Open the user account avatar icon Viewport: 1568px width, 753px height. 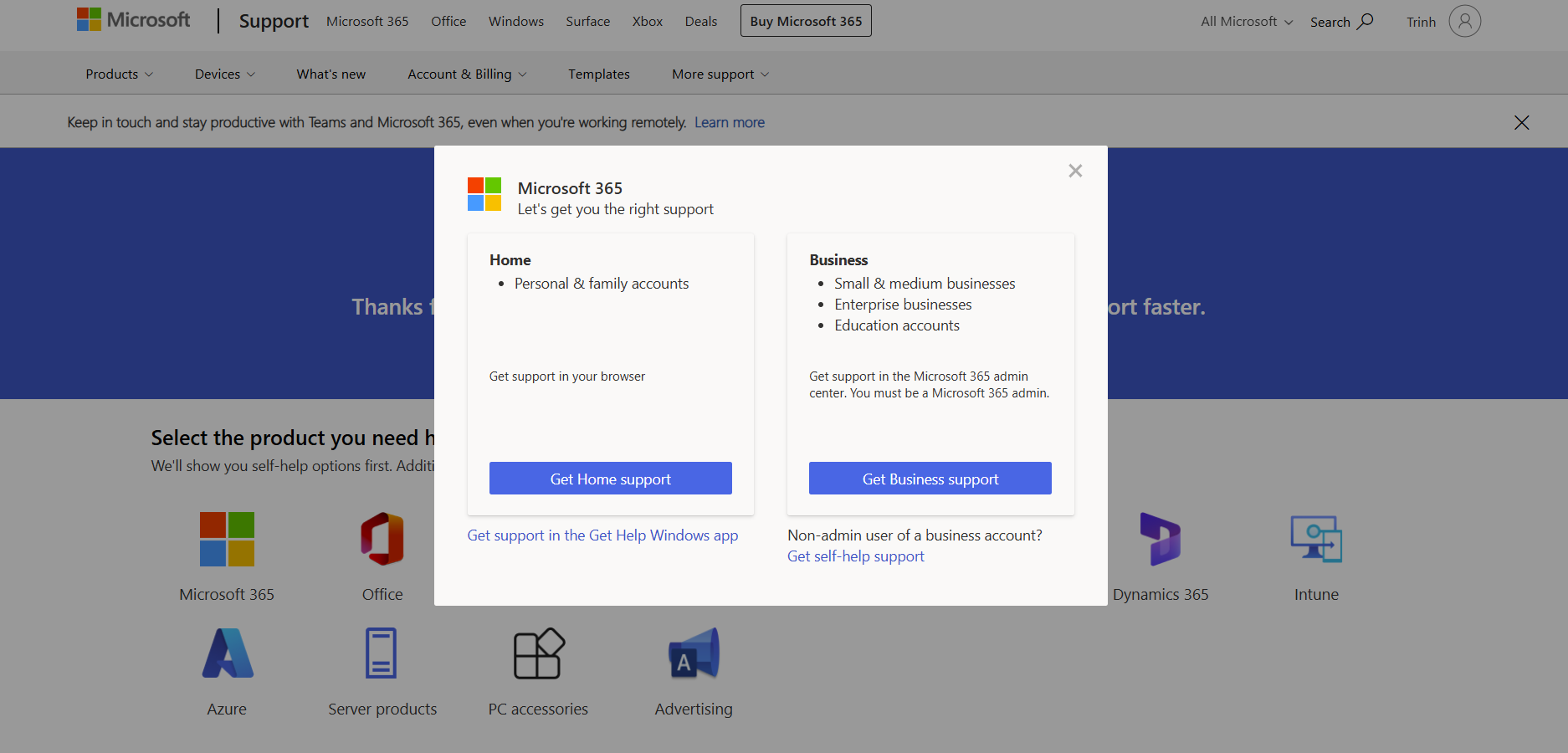point(1464,21)
